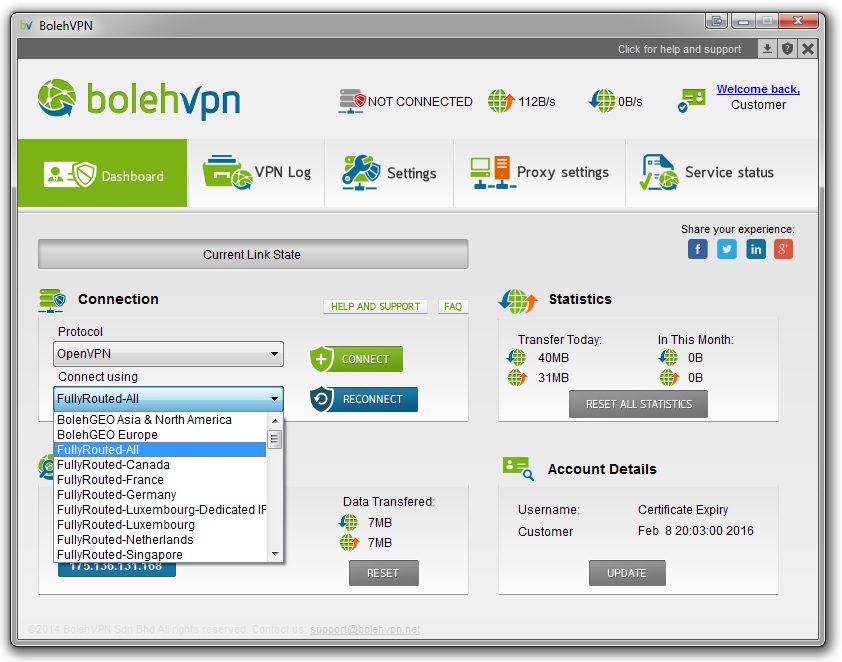Click the download icon in help bar
This screenshot has width=842, height=662.
click(767, 49)
